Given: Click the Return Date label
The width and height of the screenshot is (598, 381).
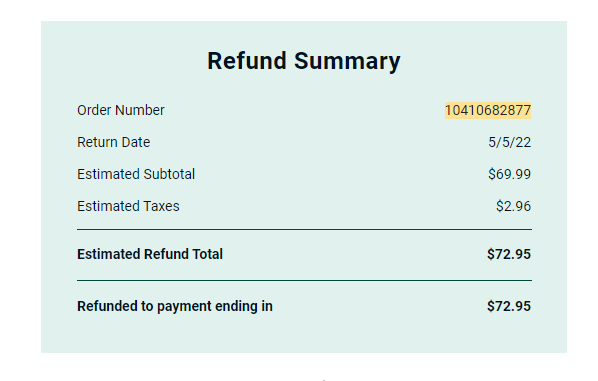Looking at the screenshot, I should click(x=114, y=142).
